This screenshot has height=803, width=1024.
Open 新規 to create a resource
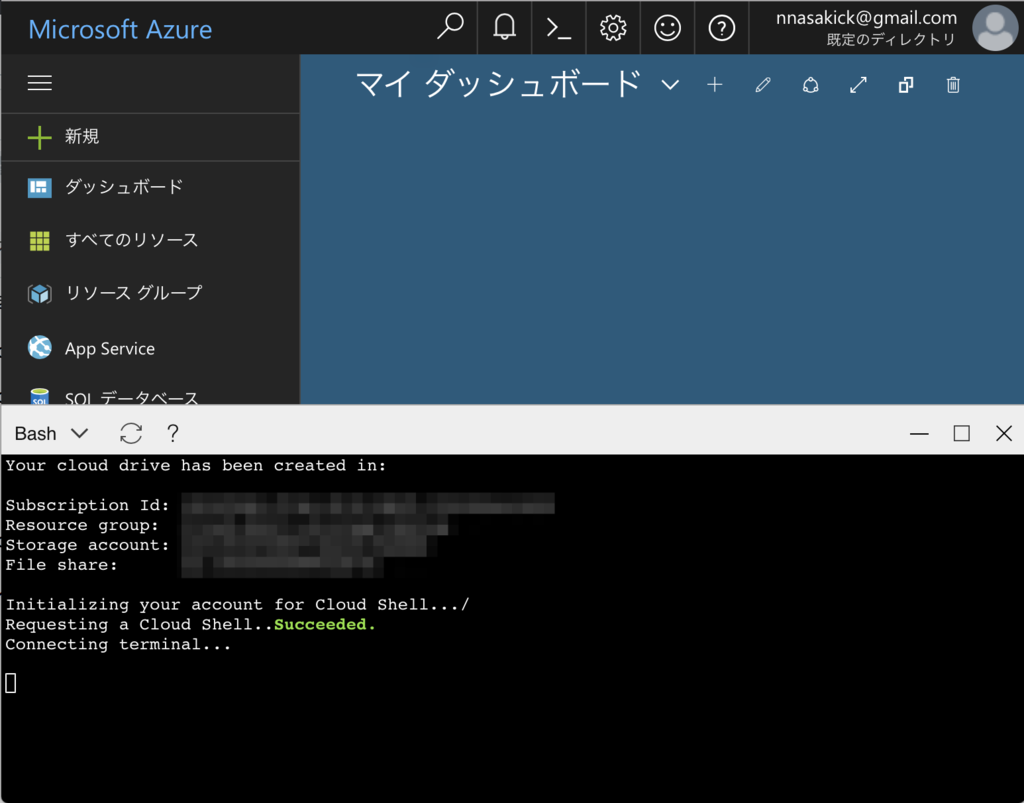point(150,137)
